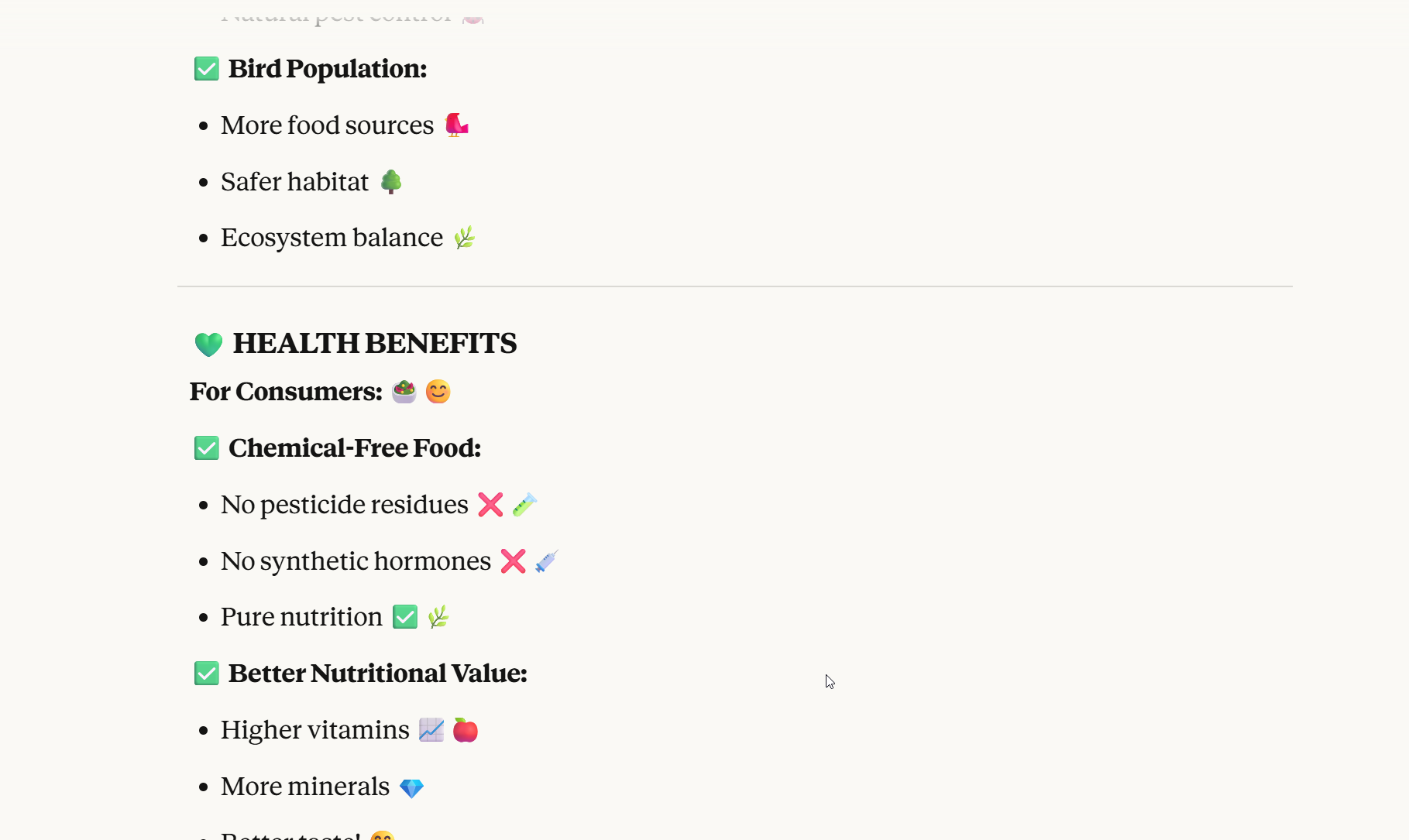Click the green checkmark before Chemical-Free Food
The height and width of the screenshot is (840, 1409).
(207, 448)
